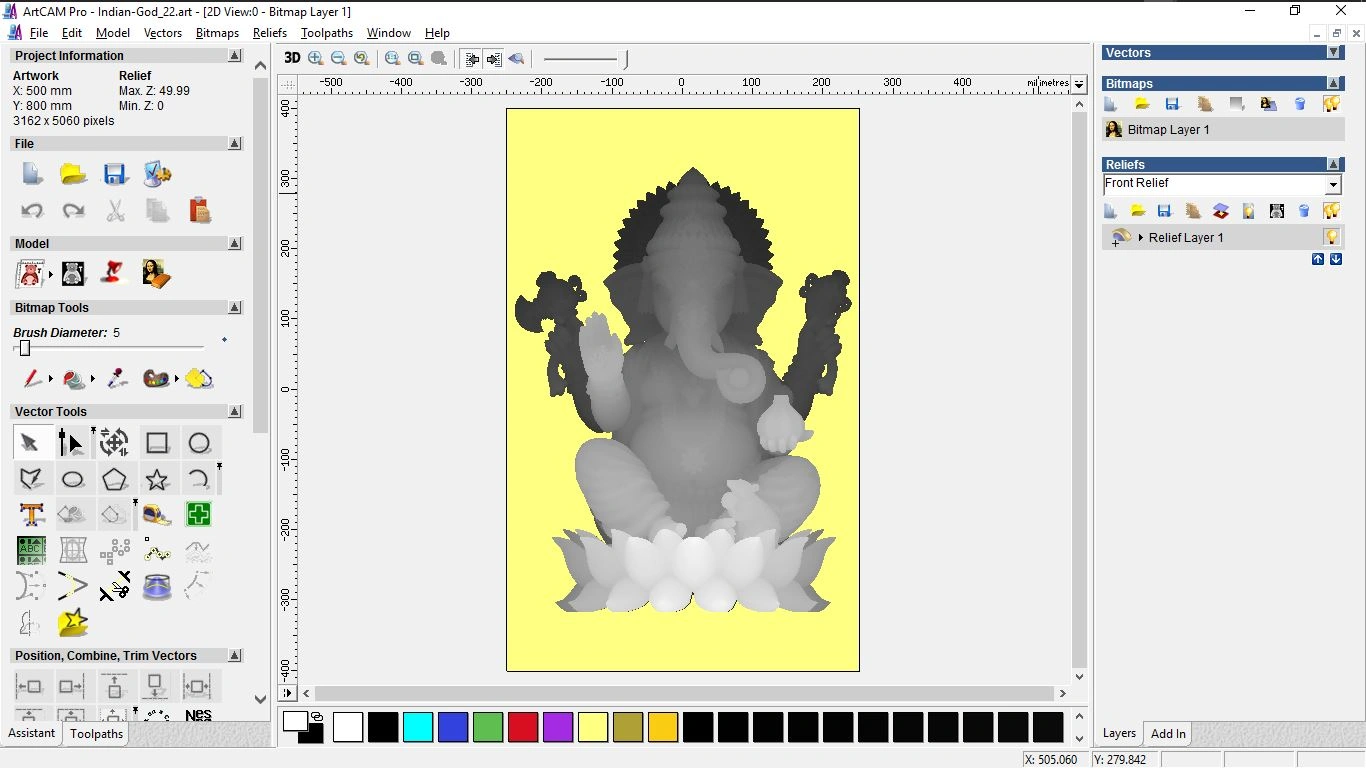Switch to the Toolpaths tab
Screen dimensions: 1366x768
point(96,734)
